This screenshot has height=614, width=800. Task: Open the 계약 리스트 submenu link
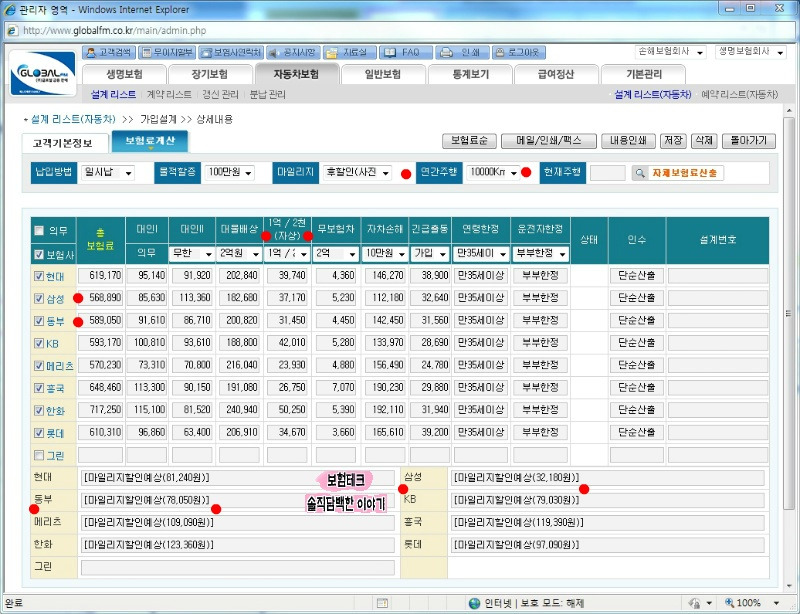[x=169, y=94]
